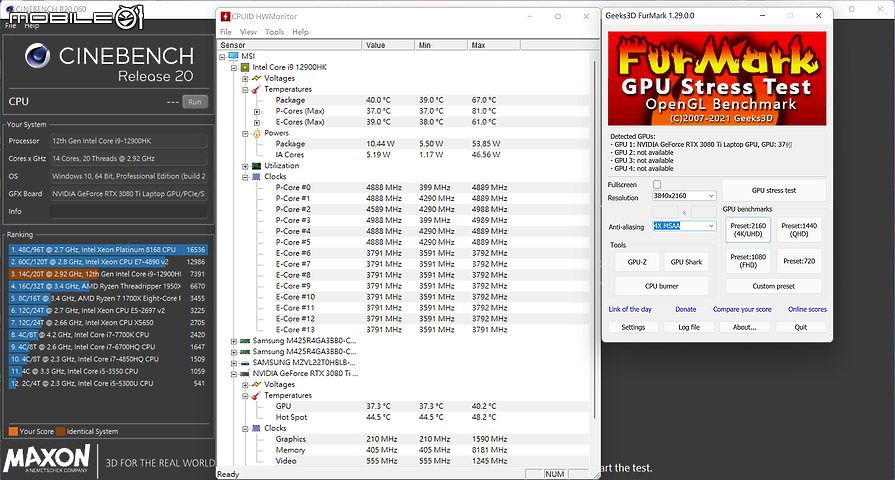Click the CPUID HWMonitor title bar icon

225,17
